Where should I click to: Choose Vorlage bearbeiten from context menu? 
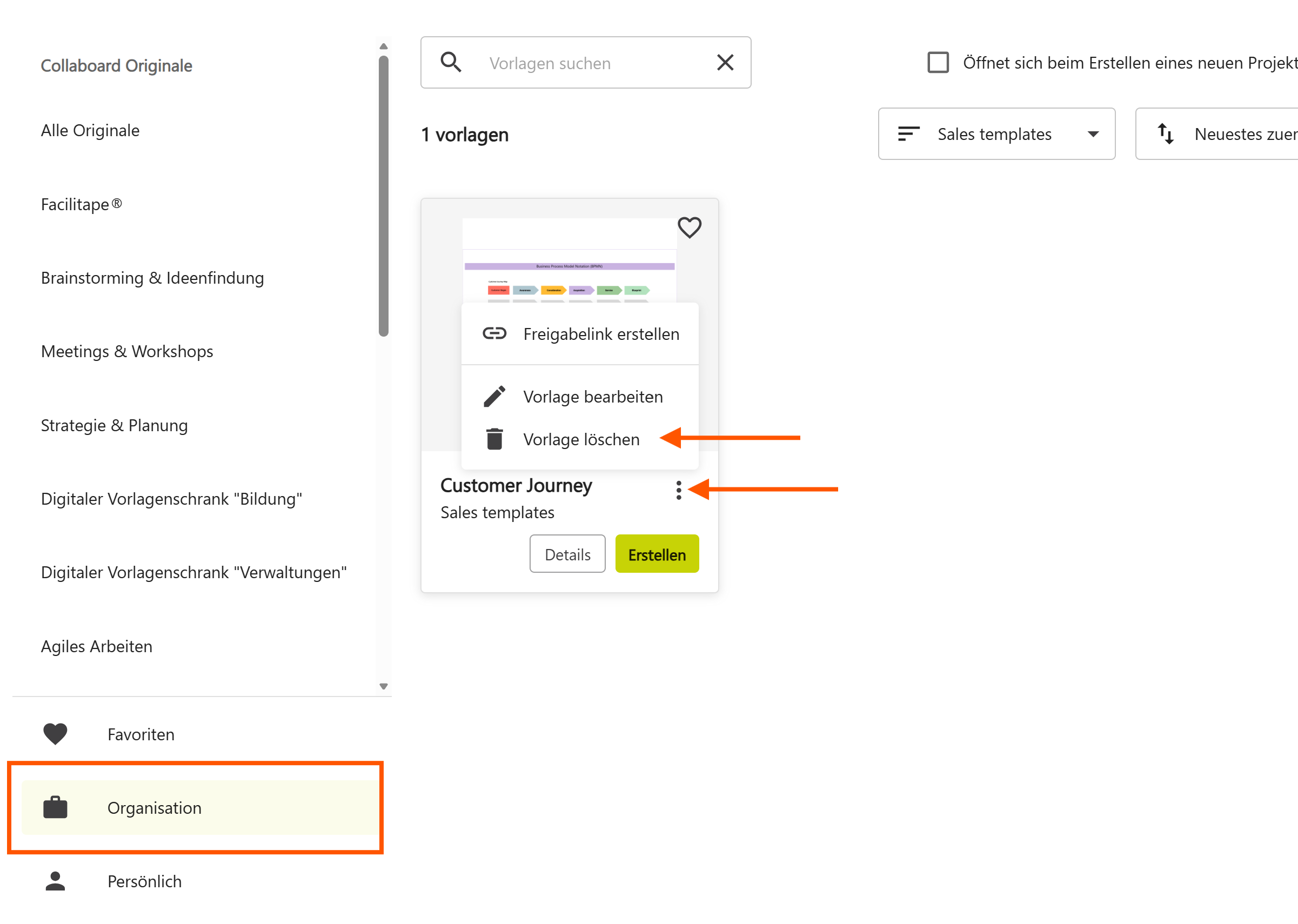[593, 397]
